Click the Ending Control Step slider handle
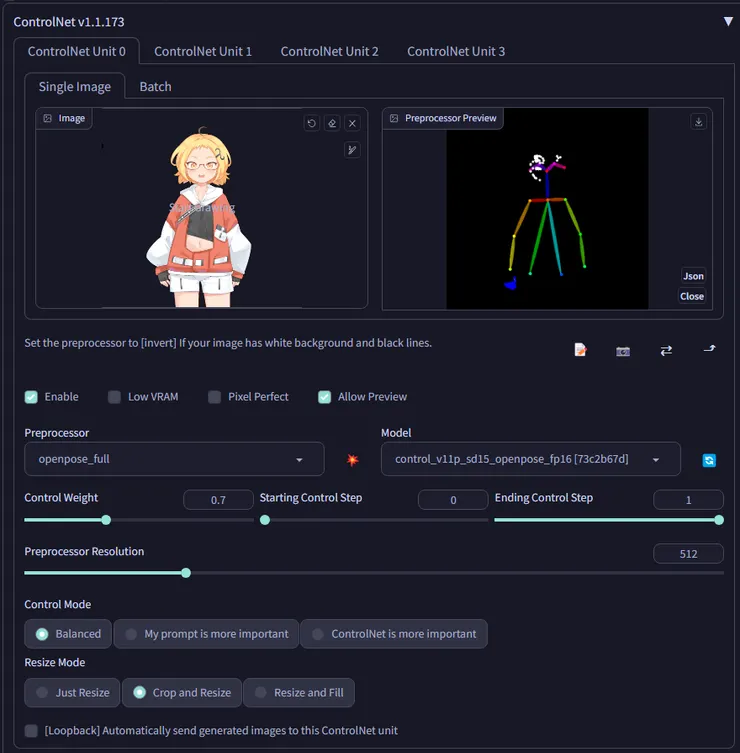The width and height of the screenshot is (740, 753). pos(718,520)
